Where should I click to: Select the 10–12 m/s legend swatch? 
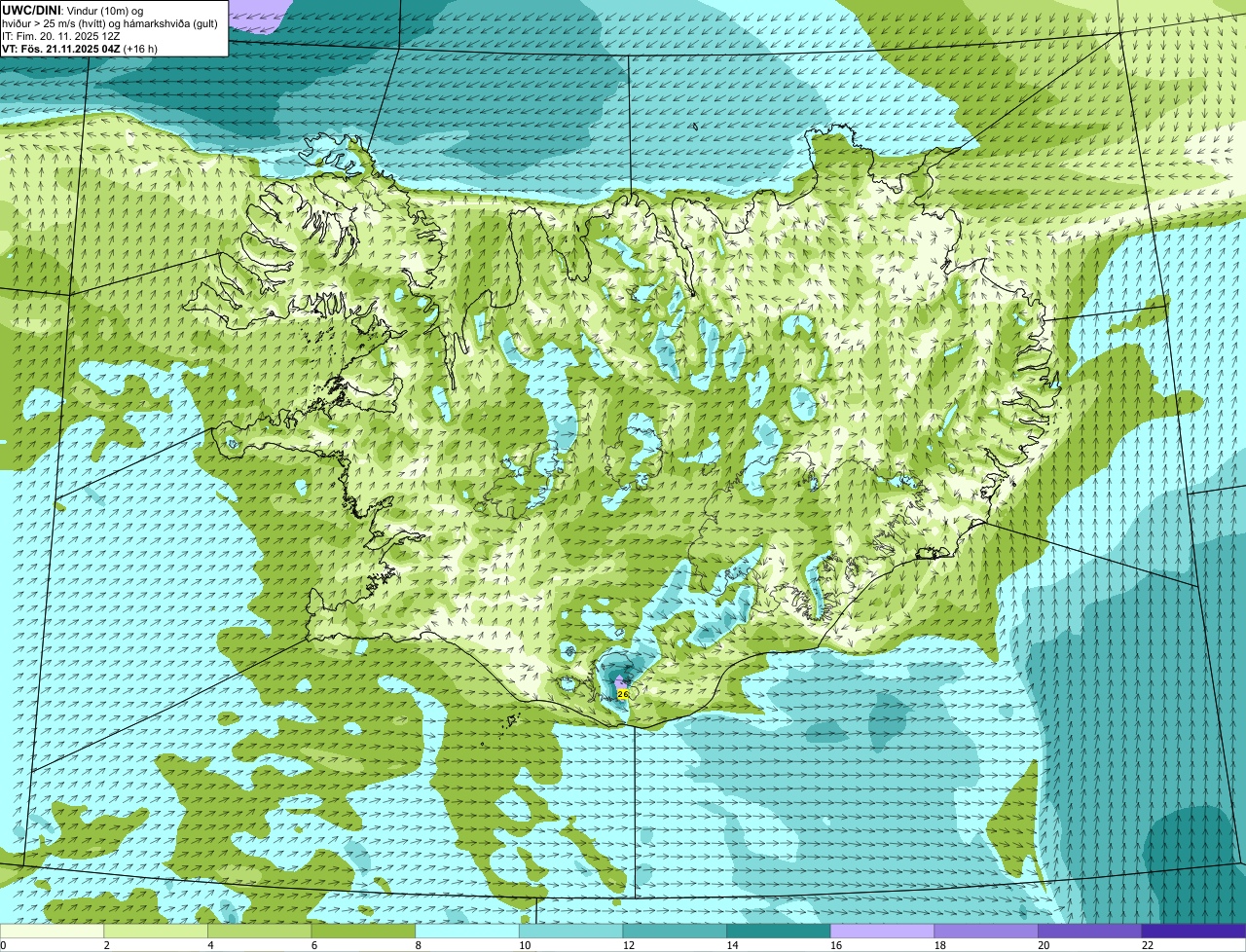(x=570, y=931)
